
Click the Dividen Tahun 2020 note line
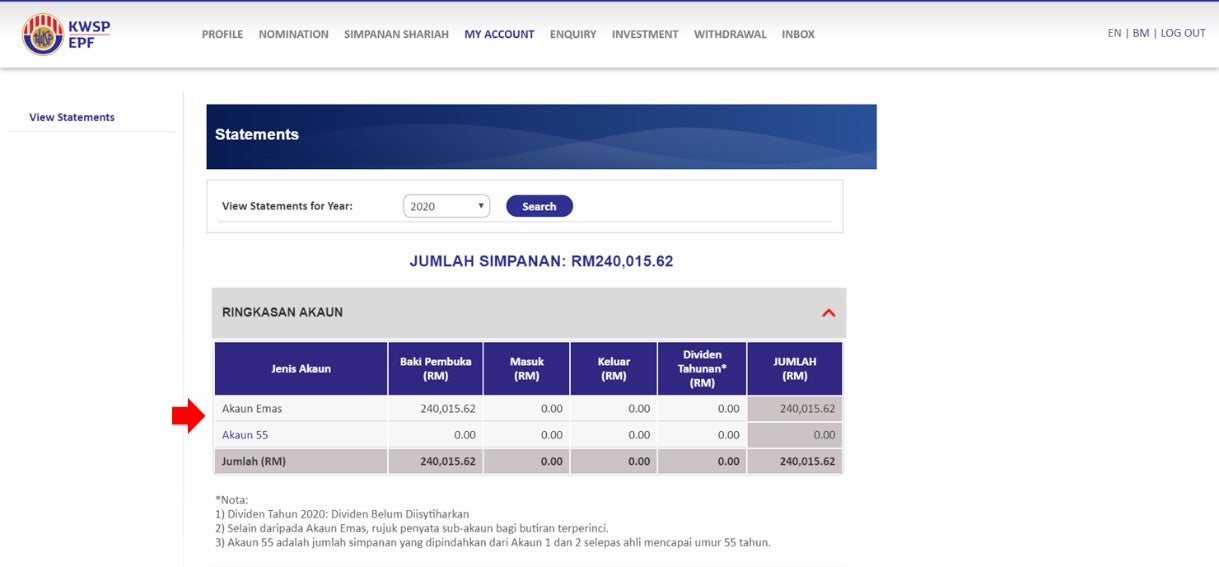342,514
